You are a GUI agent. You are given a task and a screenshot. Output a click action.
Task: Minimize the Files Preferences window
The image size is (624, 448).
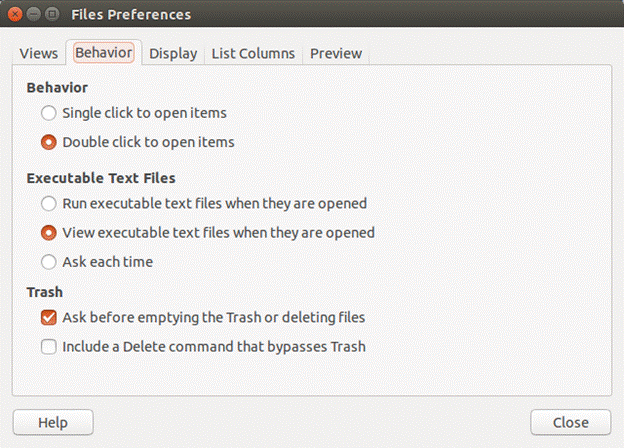34,14
